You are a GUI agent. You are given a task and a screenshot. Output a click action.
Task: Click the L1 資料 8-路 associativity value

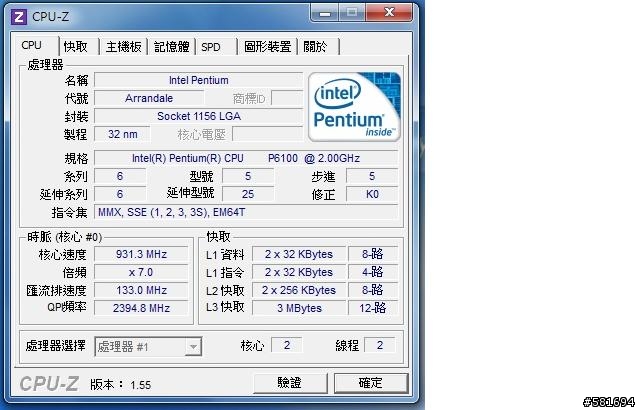point(373,254)
